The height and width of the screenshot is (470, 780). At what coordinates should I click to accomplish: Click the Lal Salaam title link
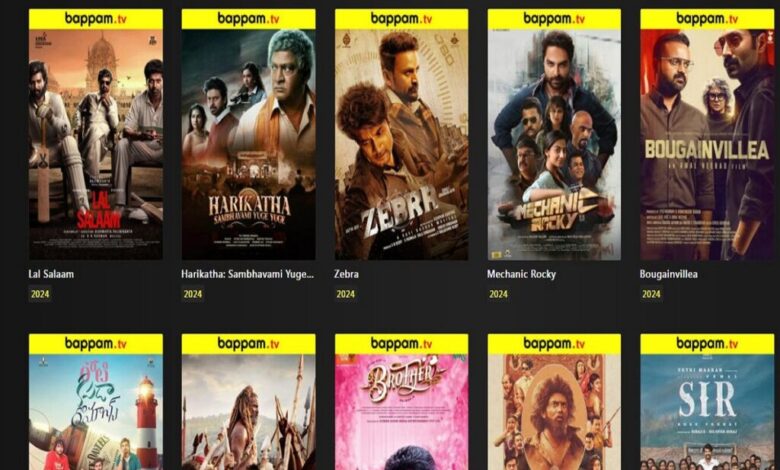point(51,274)
